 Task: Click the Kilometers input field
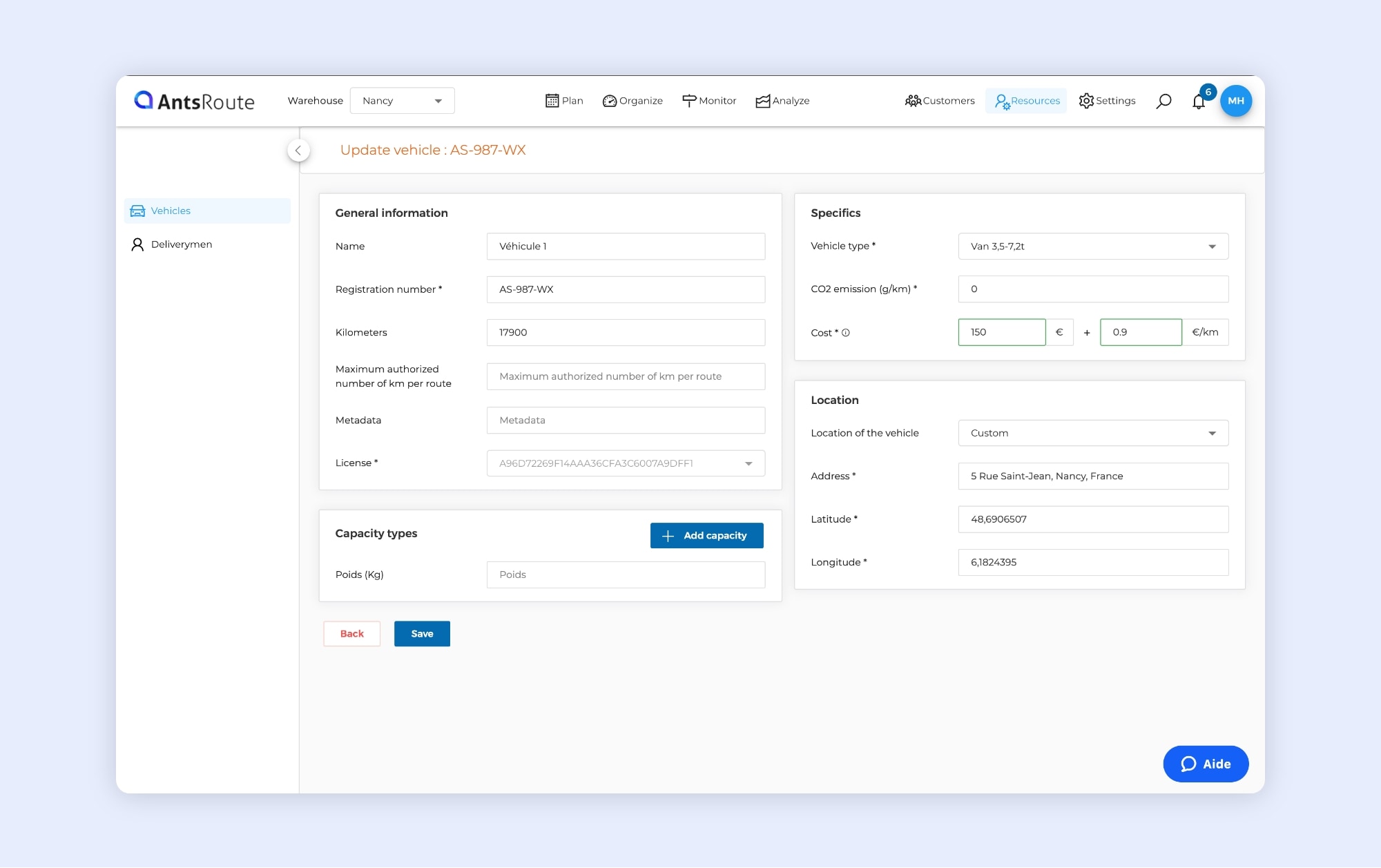tap(626, 332)
